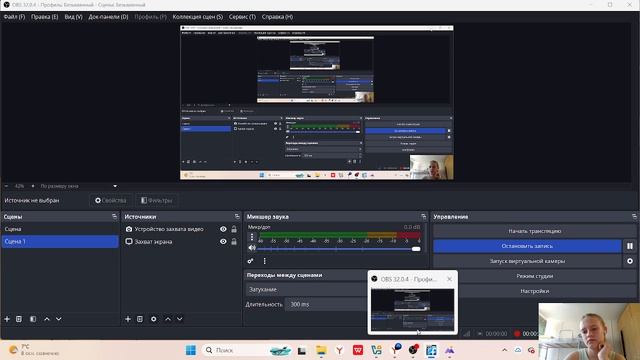Screen dimensions: 640x360
Task: Open Вид menu
Action: click(x=73, y=17)
